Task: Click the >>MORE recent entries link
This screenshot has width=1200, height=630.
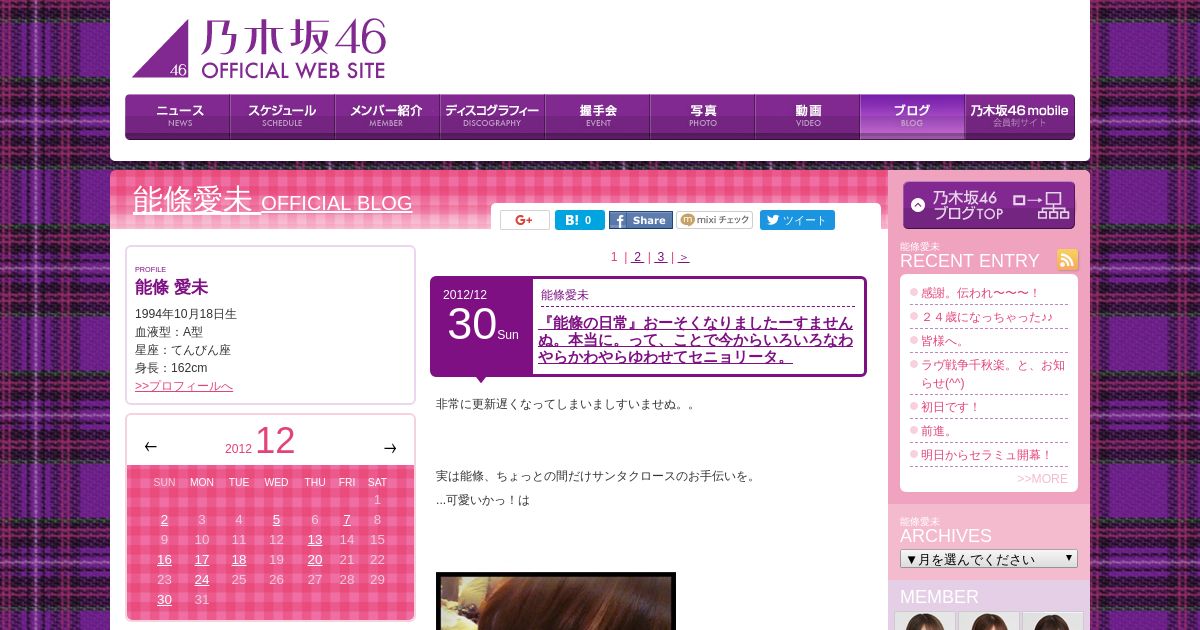Action: 1042,479
